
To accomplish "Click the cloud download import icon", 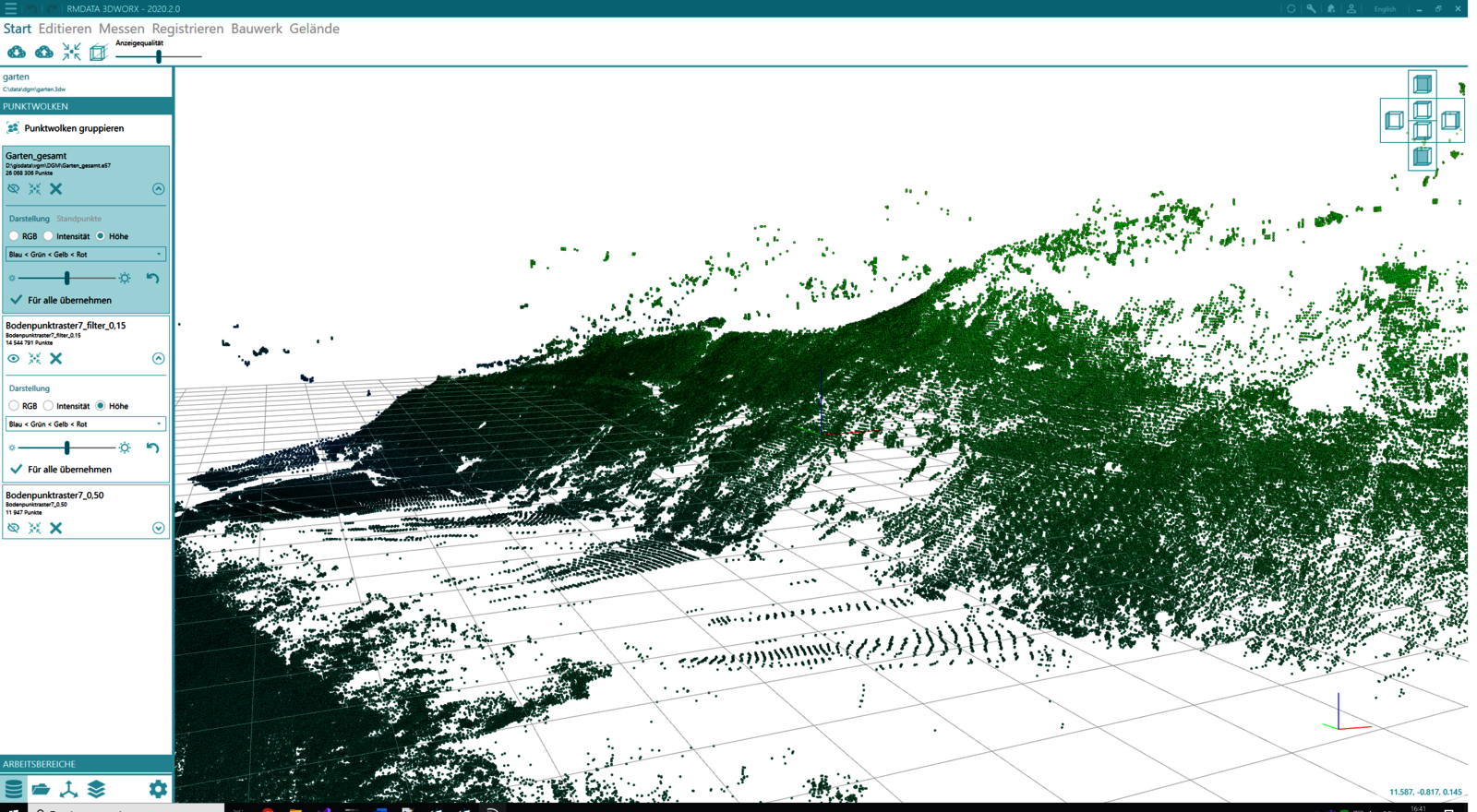I will (x=17, y=53).
